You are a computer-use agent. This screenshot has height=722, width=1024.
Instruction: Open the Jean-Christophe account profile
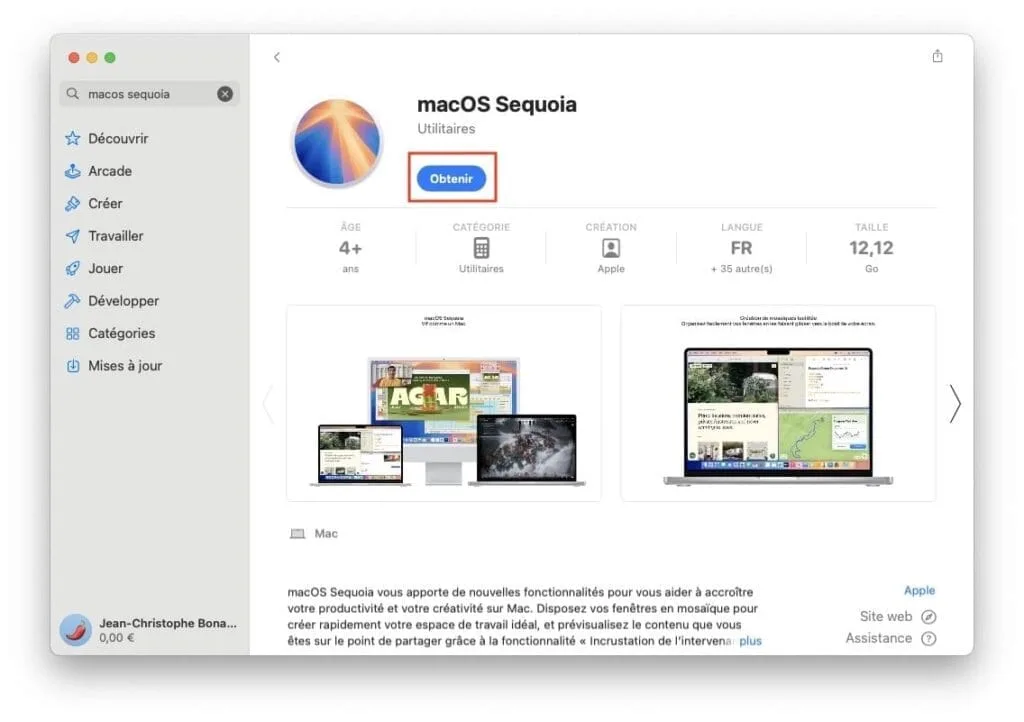coord(150,629)
